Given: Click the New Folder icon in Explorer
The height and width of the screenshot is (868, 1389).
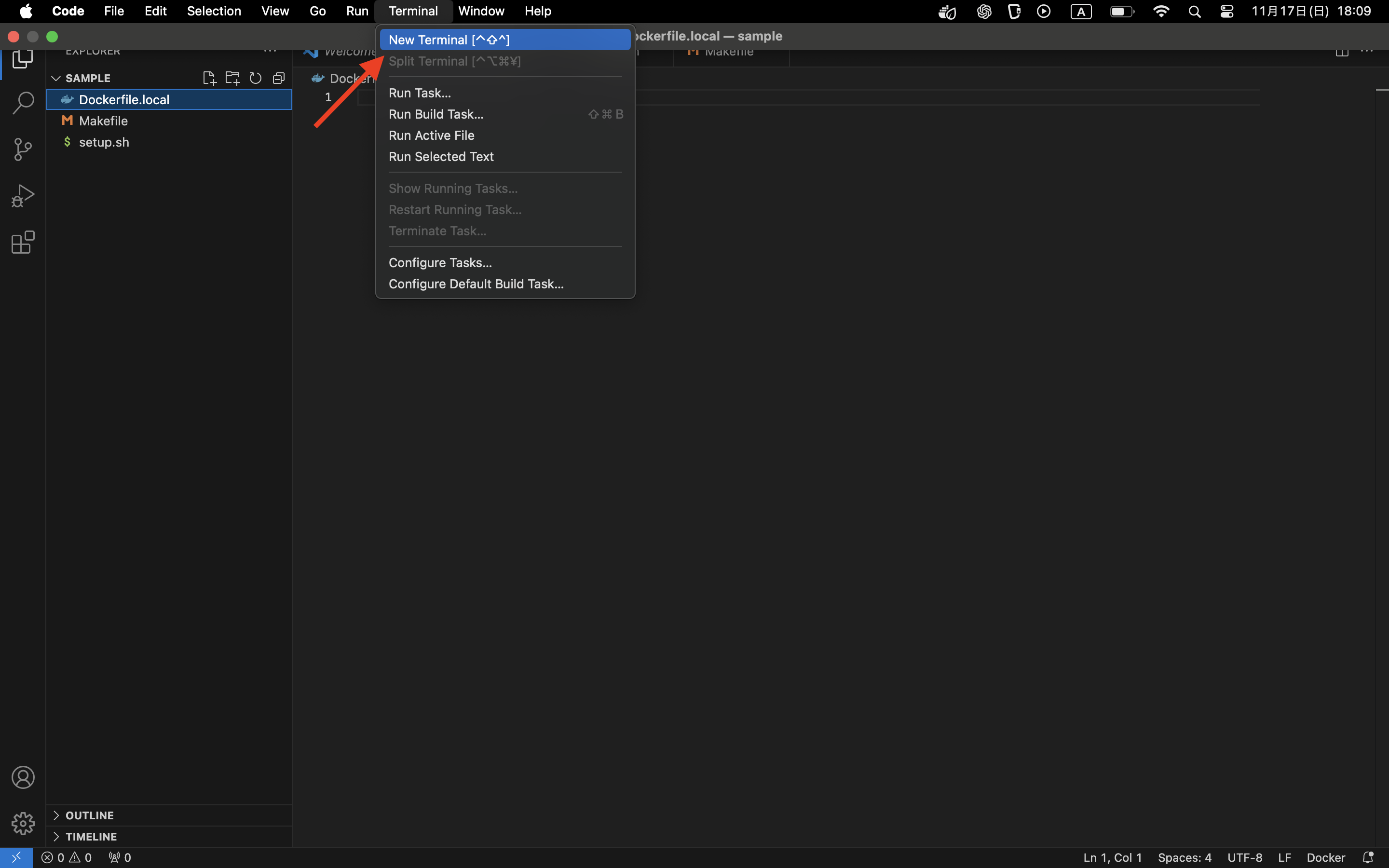Looking at the screenshot, I should [232, 78].
